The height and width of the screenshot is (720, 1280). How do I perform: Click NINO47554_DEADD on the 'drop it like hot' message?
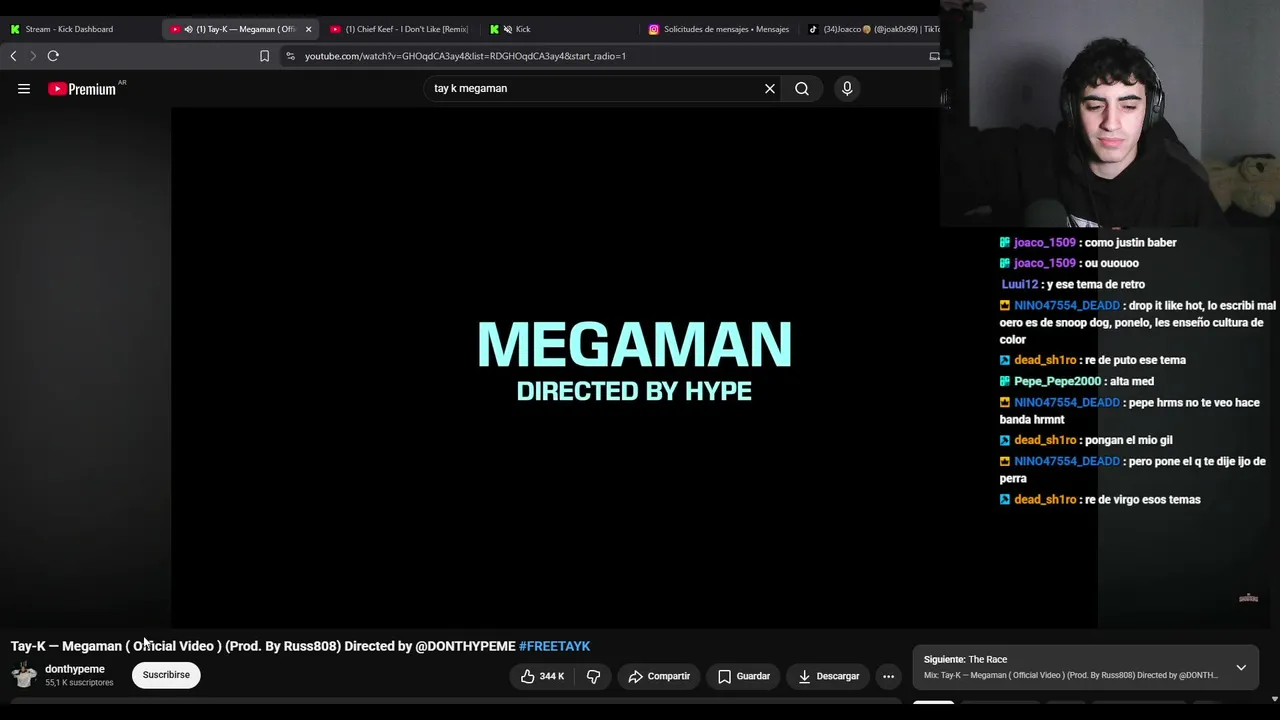[x=1067, y=306]
